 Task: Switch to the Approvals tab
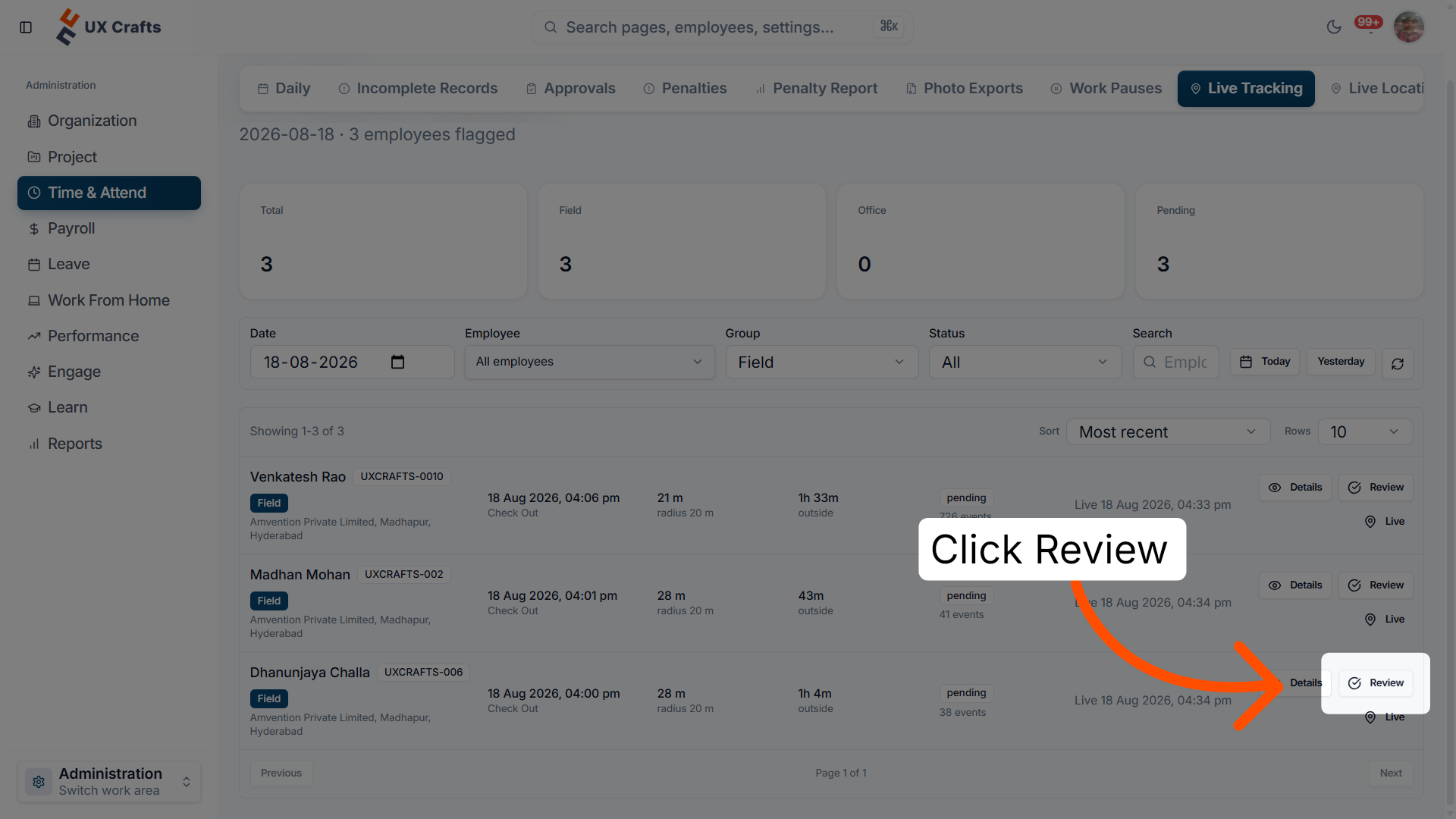(x=571, y=89)
